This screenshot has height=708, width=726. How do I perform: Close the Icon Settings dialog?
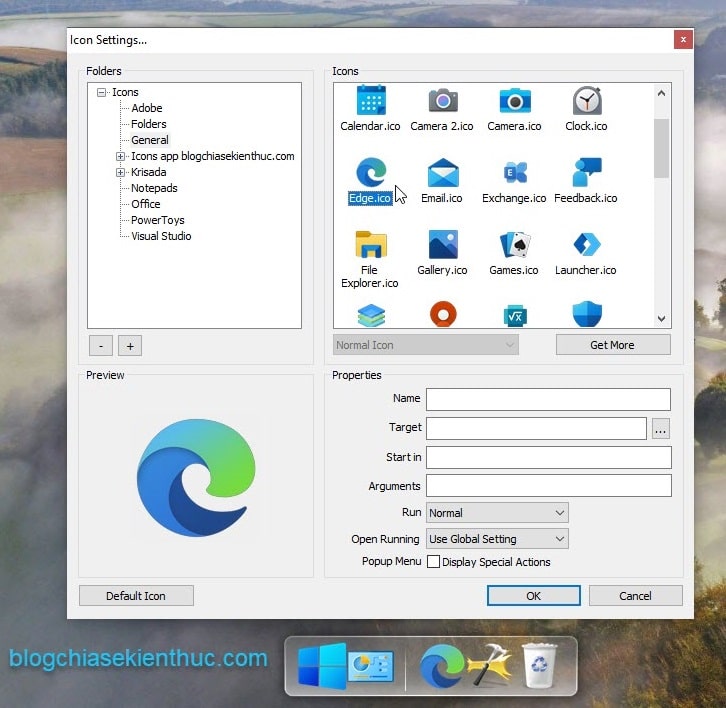click(x=683, y=40)
